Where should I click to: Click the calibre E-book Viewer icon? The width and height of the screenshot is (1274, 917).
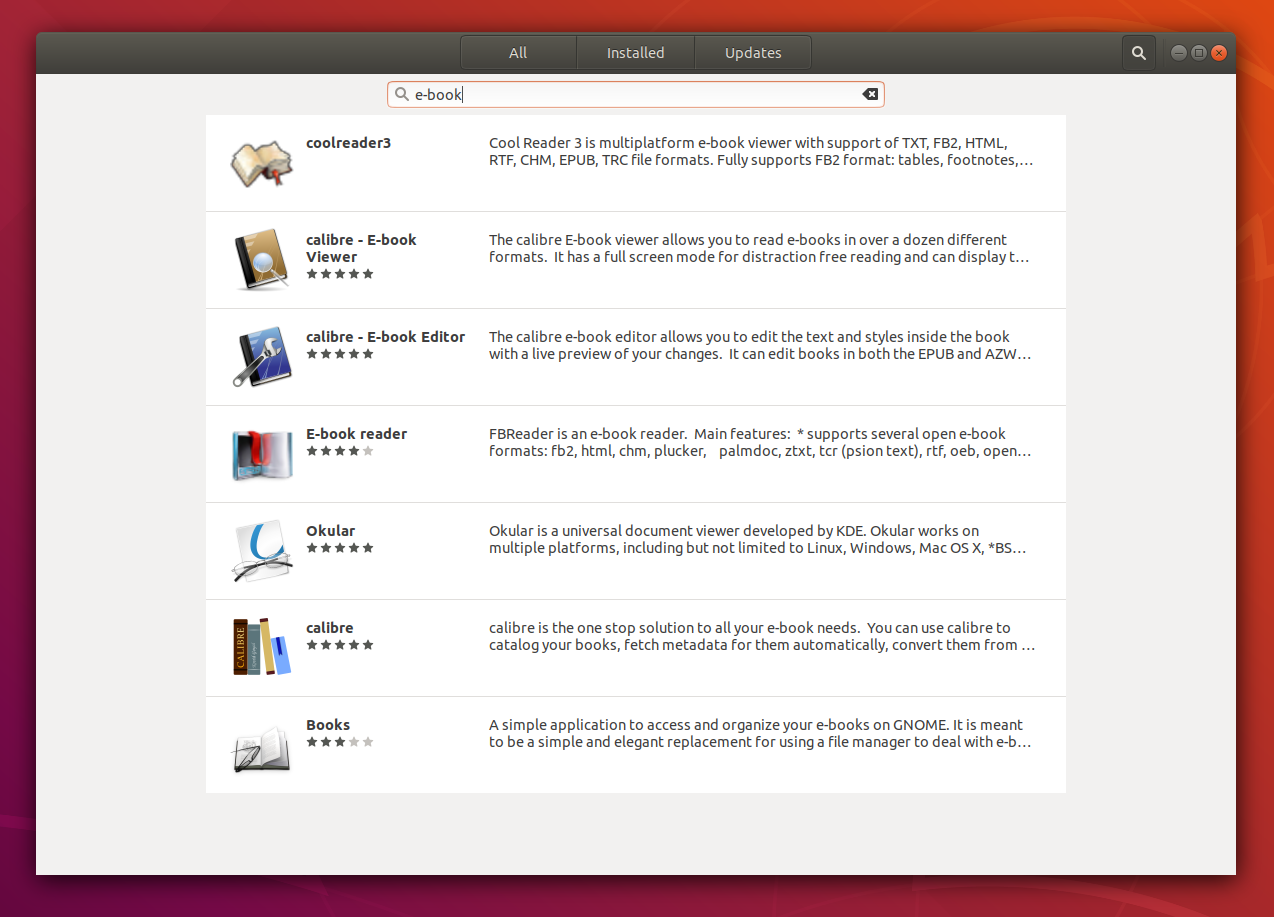261,260
